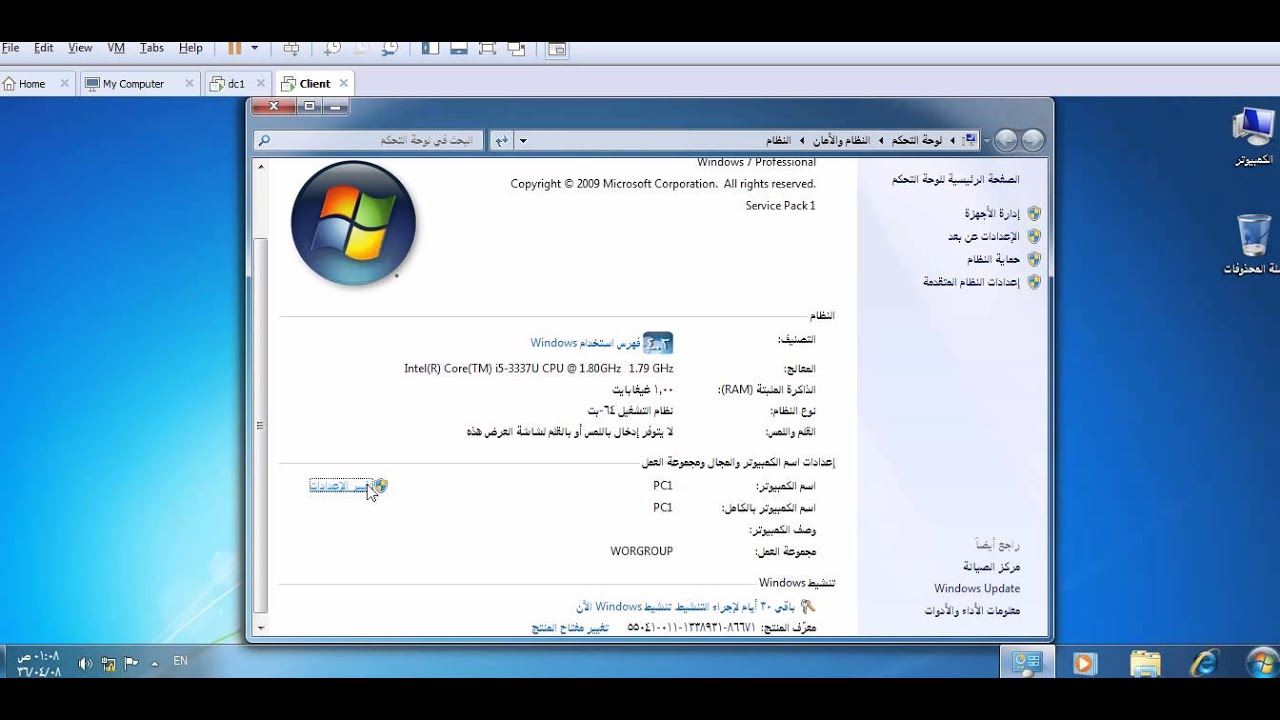1280x720 pixels.
Task: Open Device Manager link إدارة الأجهزة
Action: pyautogui.click(x=992, y=213)
